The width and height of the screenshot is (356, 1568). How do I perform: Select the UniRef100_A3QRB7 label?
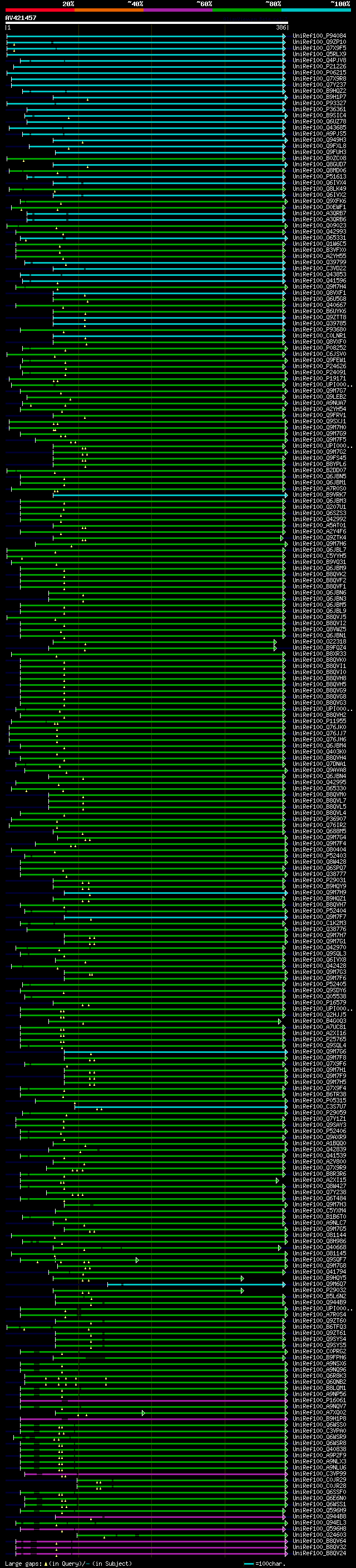pyautogui.click(x=319, y=214)
